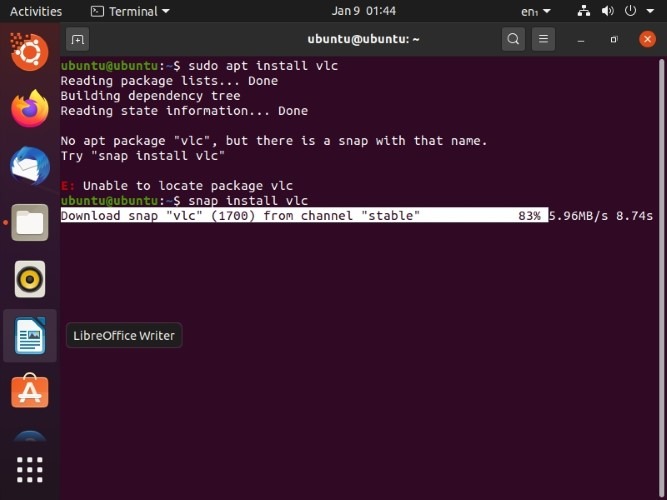Click the 'Building dependency tree' line
Viewport: 667px width, 500px height.
(150, 95)
